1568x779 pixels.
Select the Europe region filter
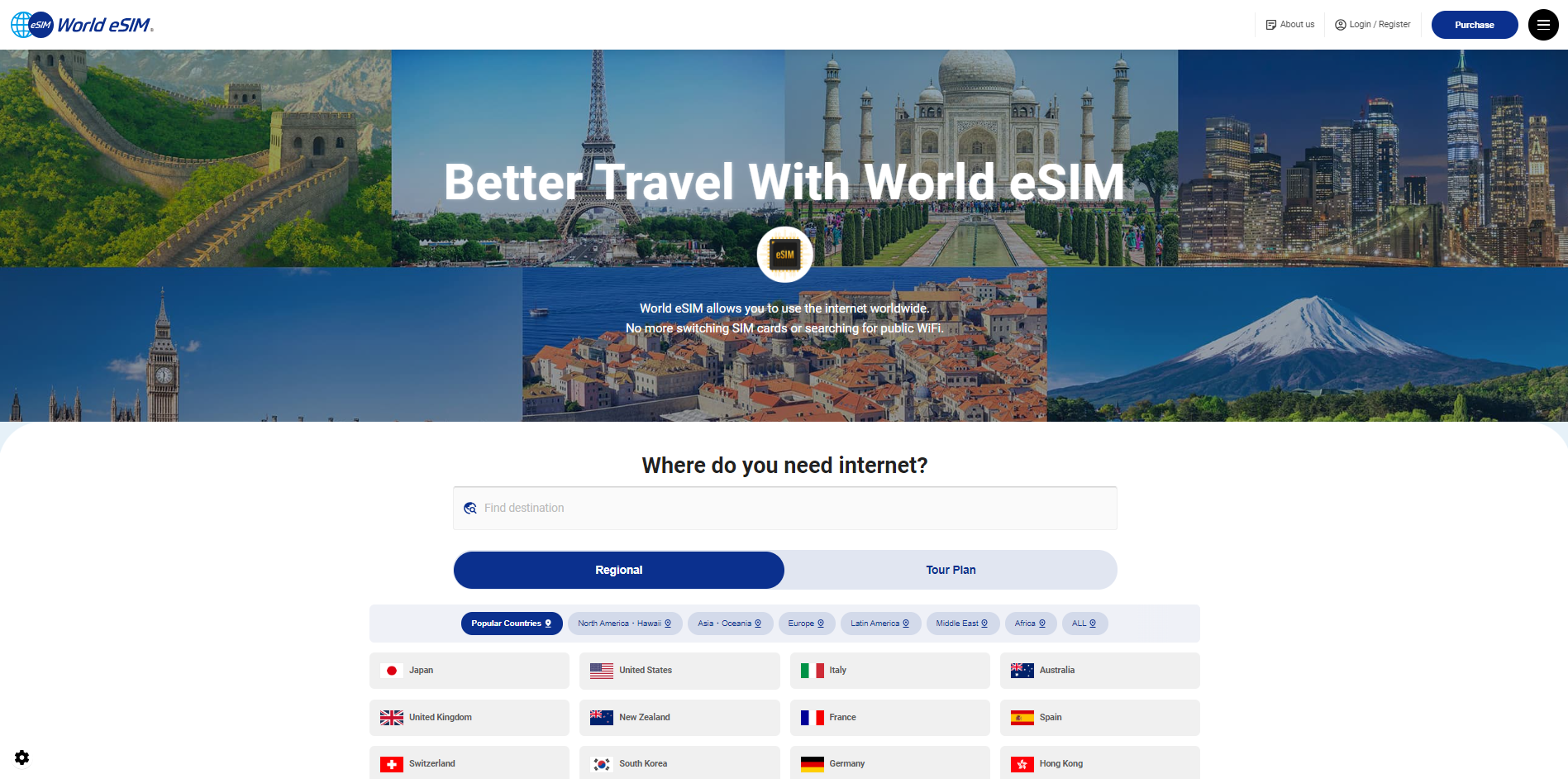[807, 624]
